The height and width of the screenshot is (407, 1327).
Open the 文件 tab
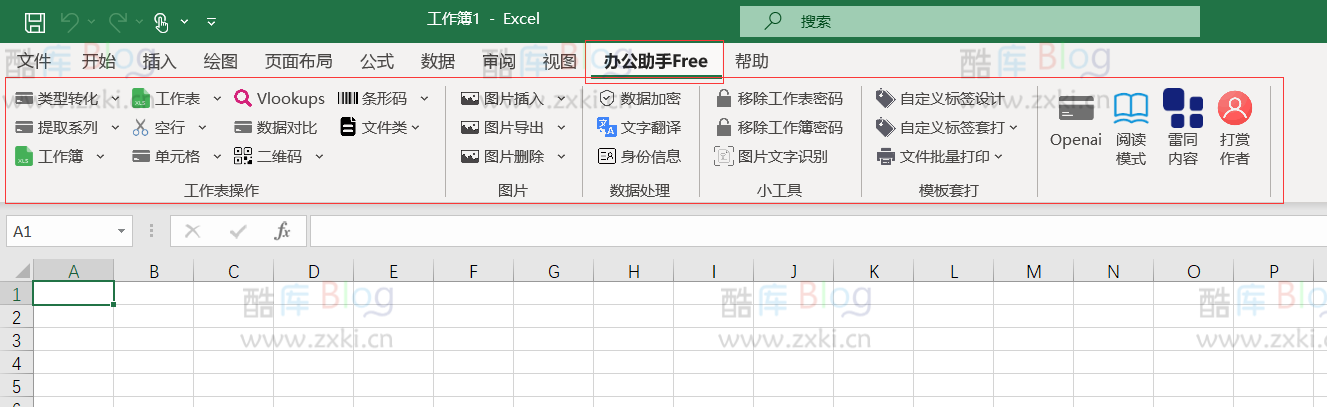pyautogui.click(x=34, y=61)
